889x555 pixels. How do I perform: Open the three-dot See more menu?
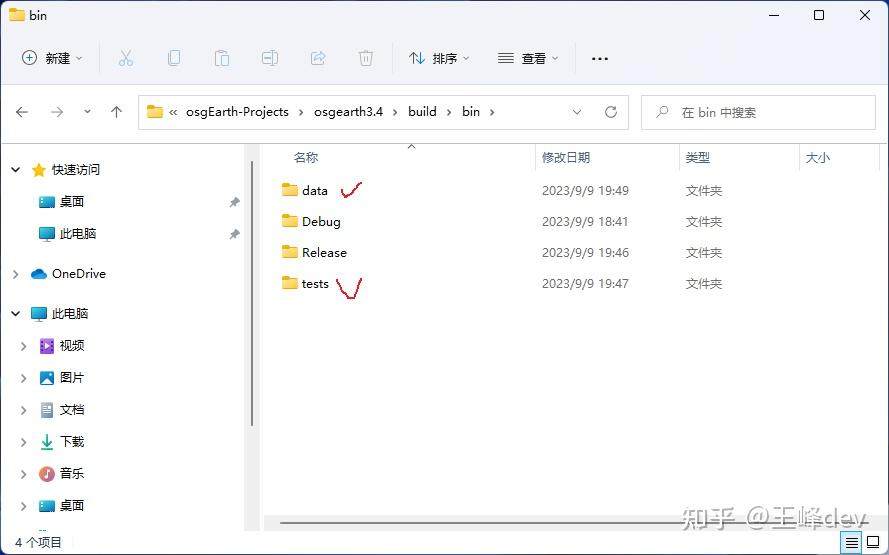[x=599, y=58]
